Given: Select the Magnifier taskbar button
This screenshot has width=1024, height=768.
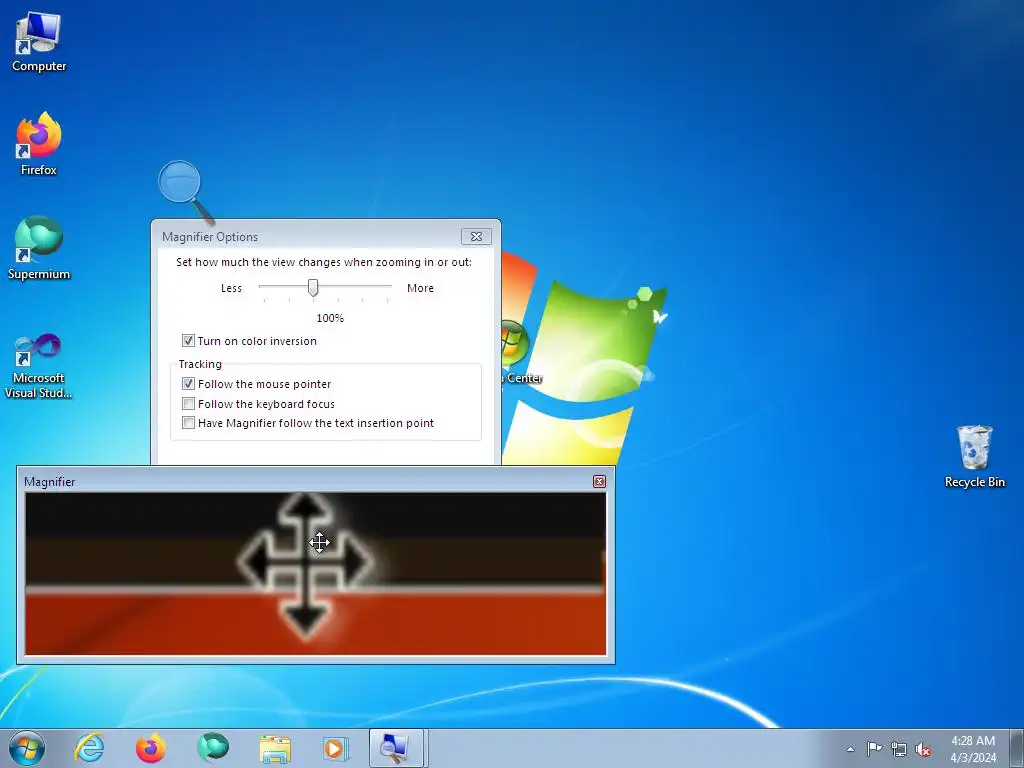Looking at the screenshot, I should pos(398,748).
